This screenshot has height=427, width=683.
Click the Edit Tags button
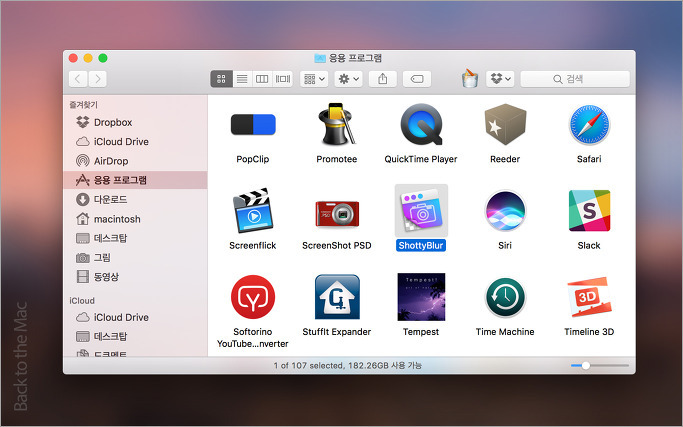tap(417, 79)
